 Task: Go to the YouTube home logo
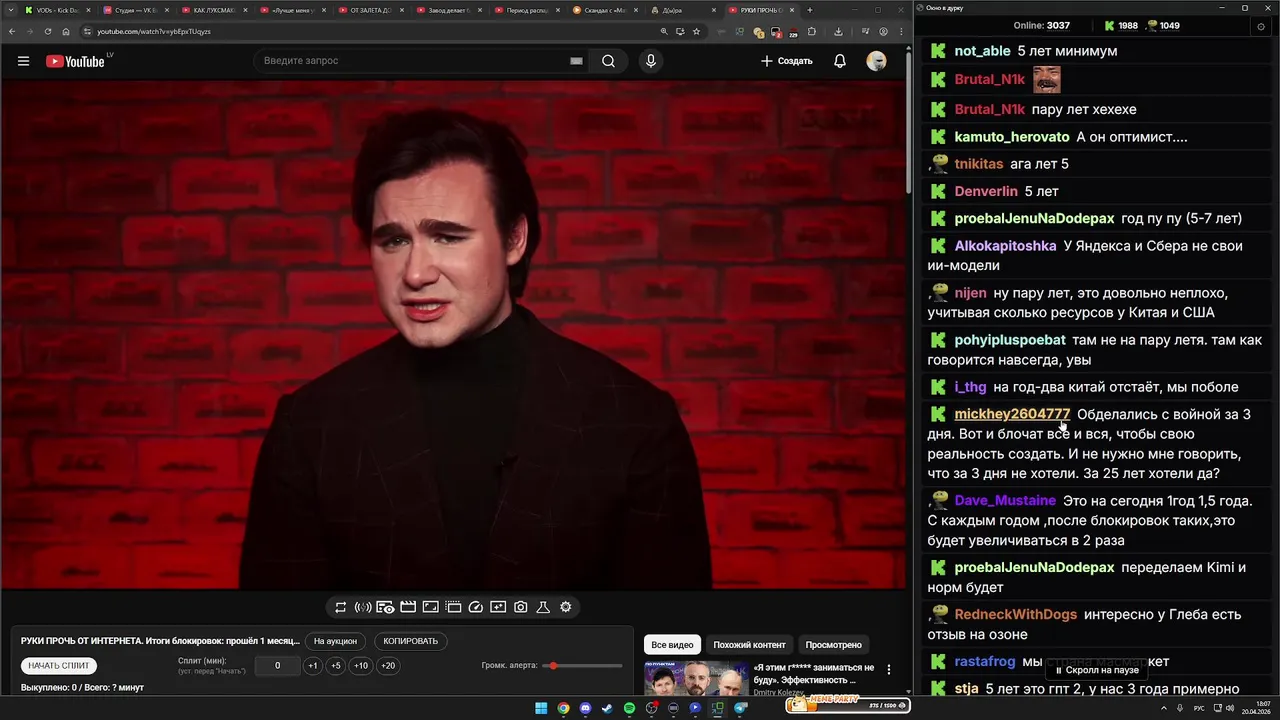pyautogui.click(x=75, y=61)
